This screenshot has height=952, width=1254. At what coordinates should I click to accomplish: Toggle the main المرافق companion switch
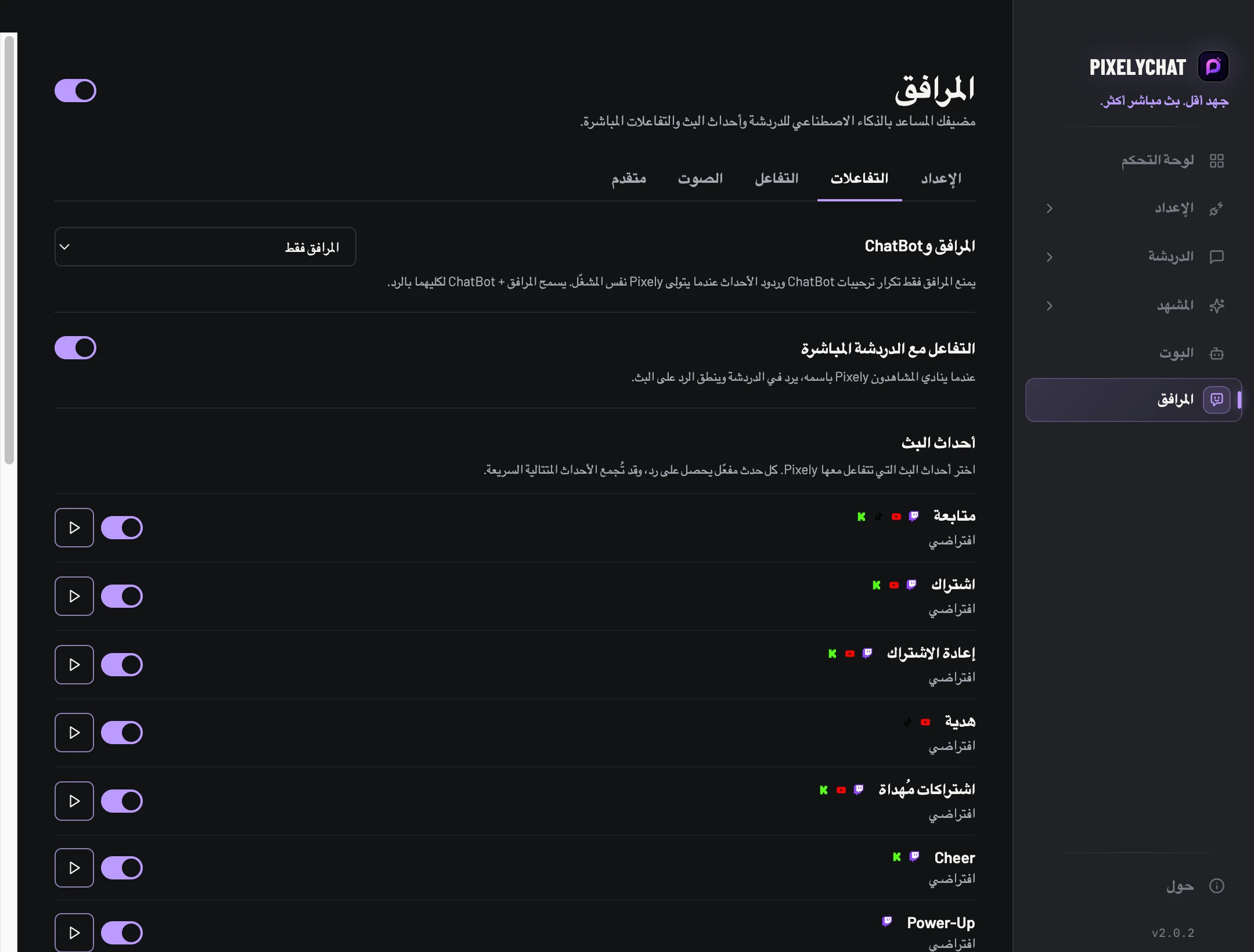click(x=75, y=91)
